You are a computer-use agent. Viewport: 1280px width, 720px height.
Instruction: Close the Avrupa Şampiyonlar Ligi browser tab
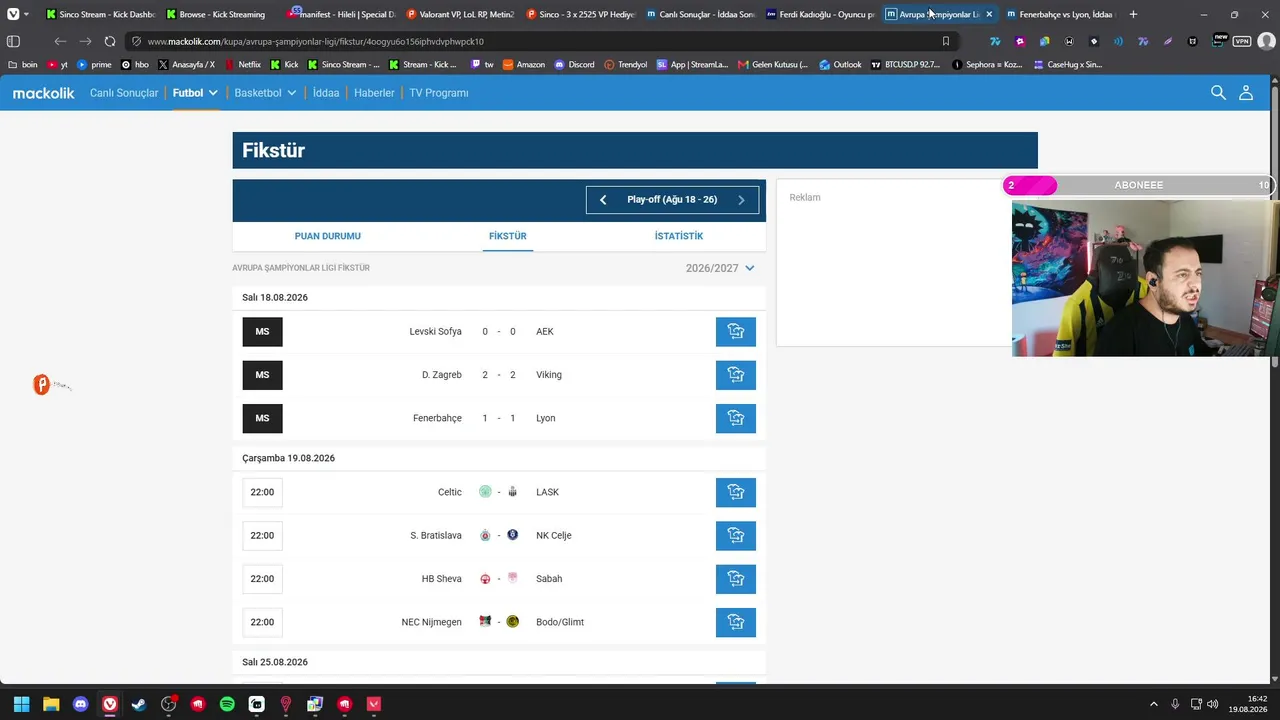pyautogui.click(x=989, y=14)
